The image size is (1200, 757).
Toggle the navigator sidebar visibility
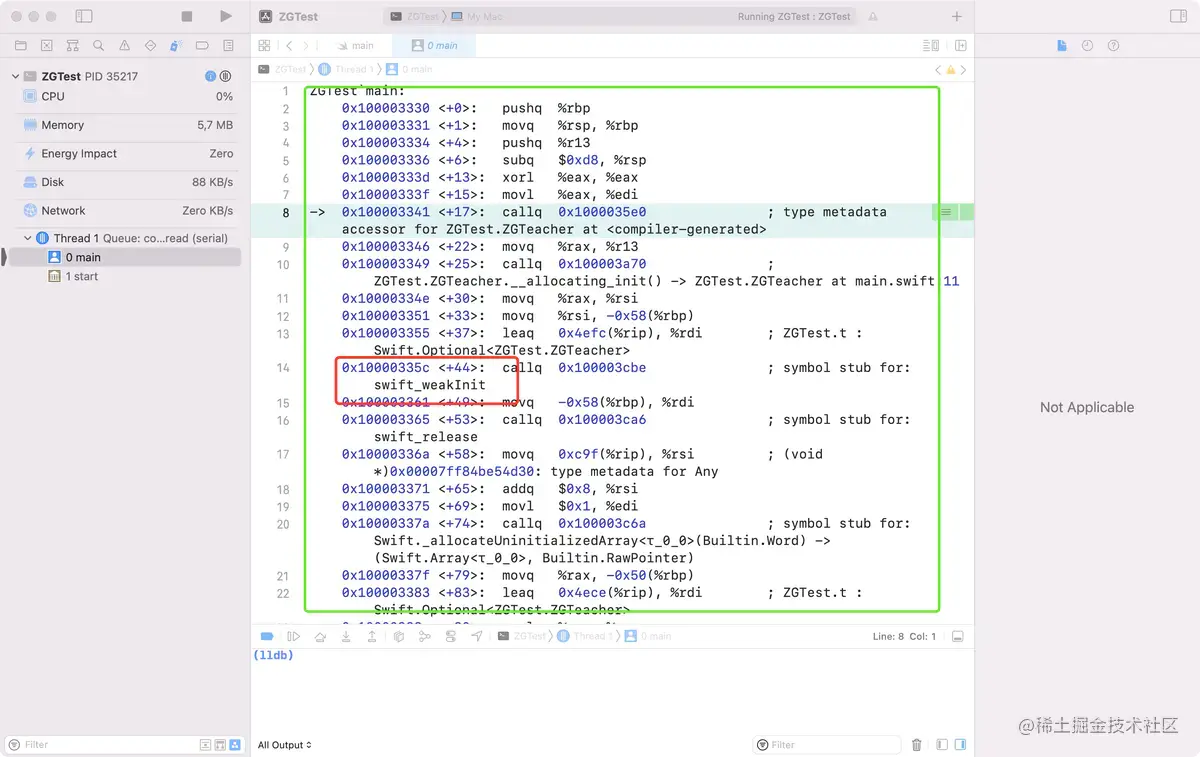pos(84,17)
